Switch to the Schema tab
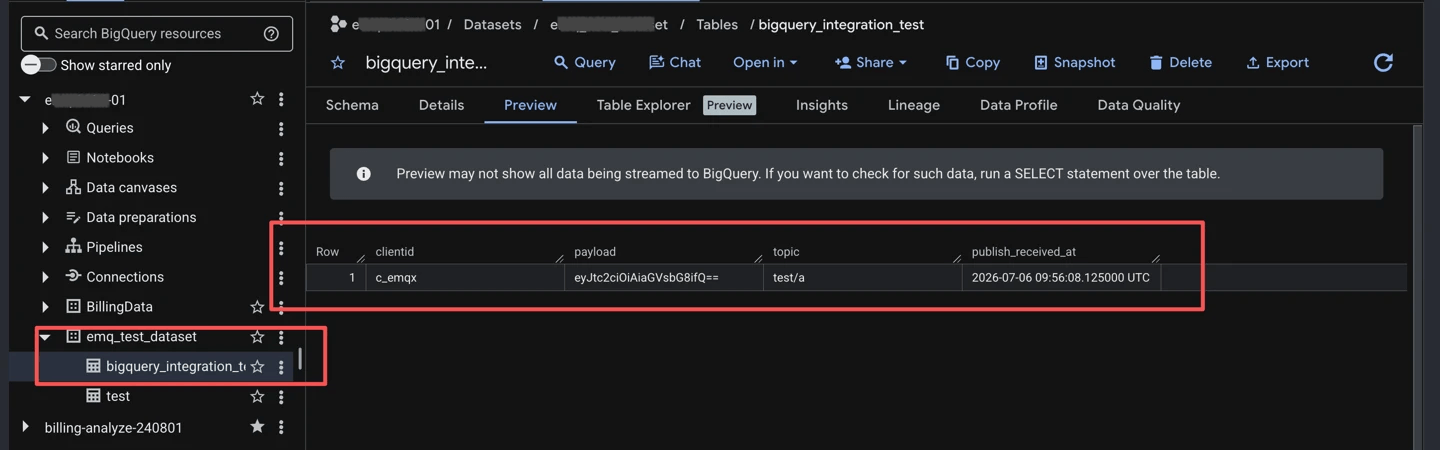 pyautogui.click(x=352, y=105)
